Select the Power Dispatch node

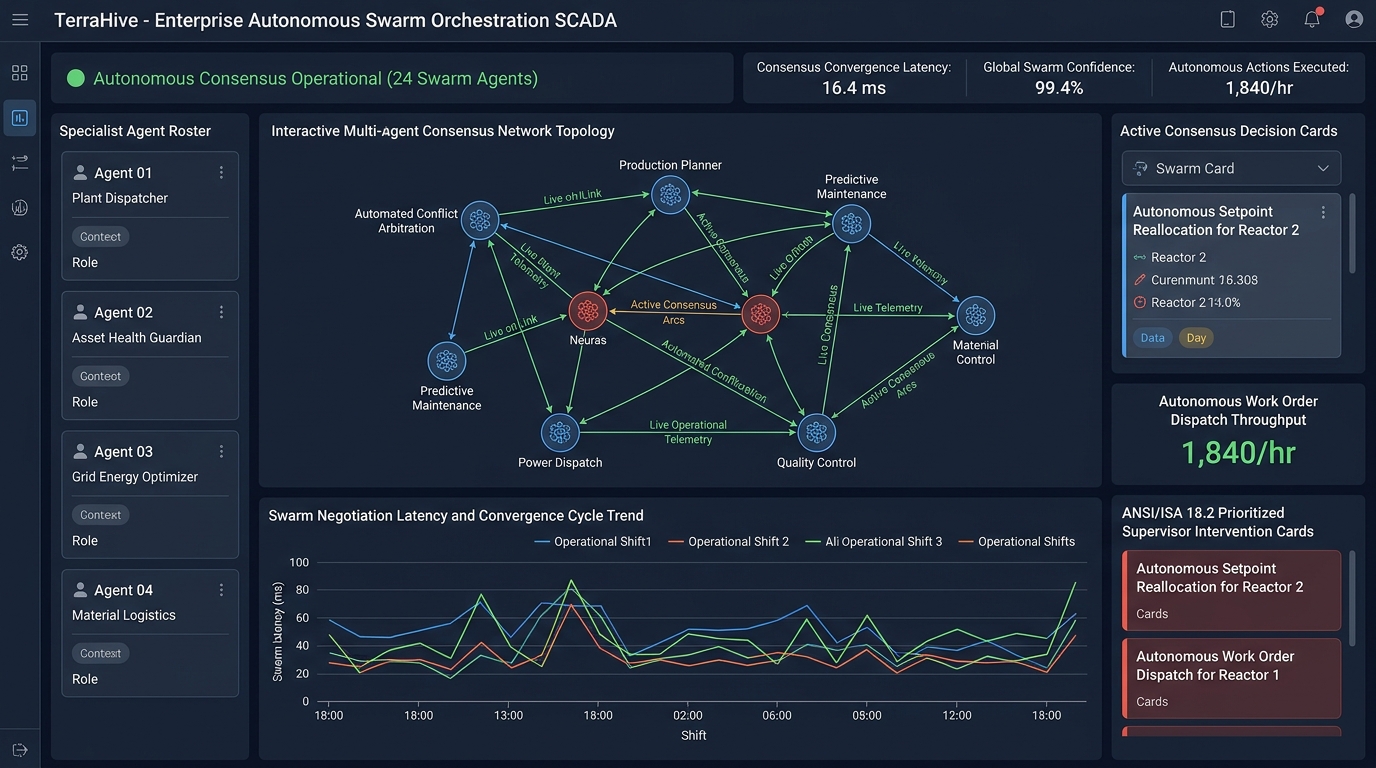click(x=560, y=433)
